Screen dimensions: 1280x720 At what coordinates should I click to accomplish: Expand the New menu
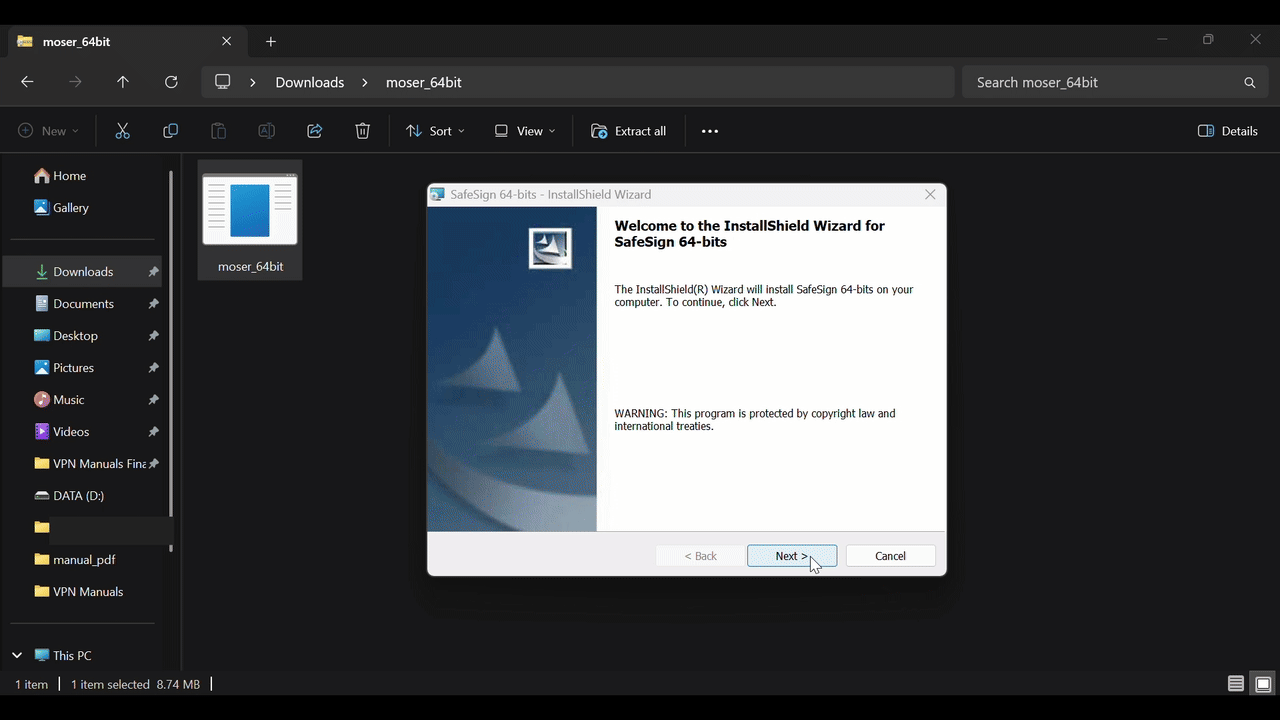[x=47, y=131]
